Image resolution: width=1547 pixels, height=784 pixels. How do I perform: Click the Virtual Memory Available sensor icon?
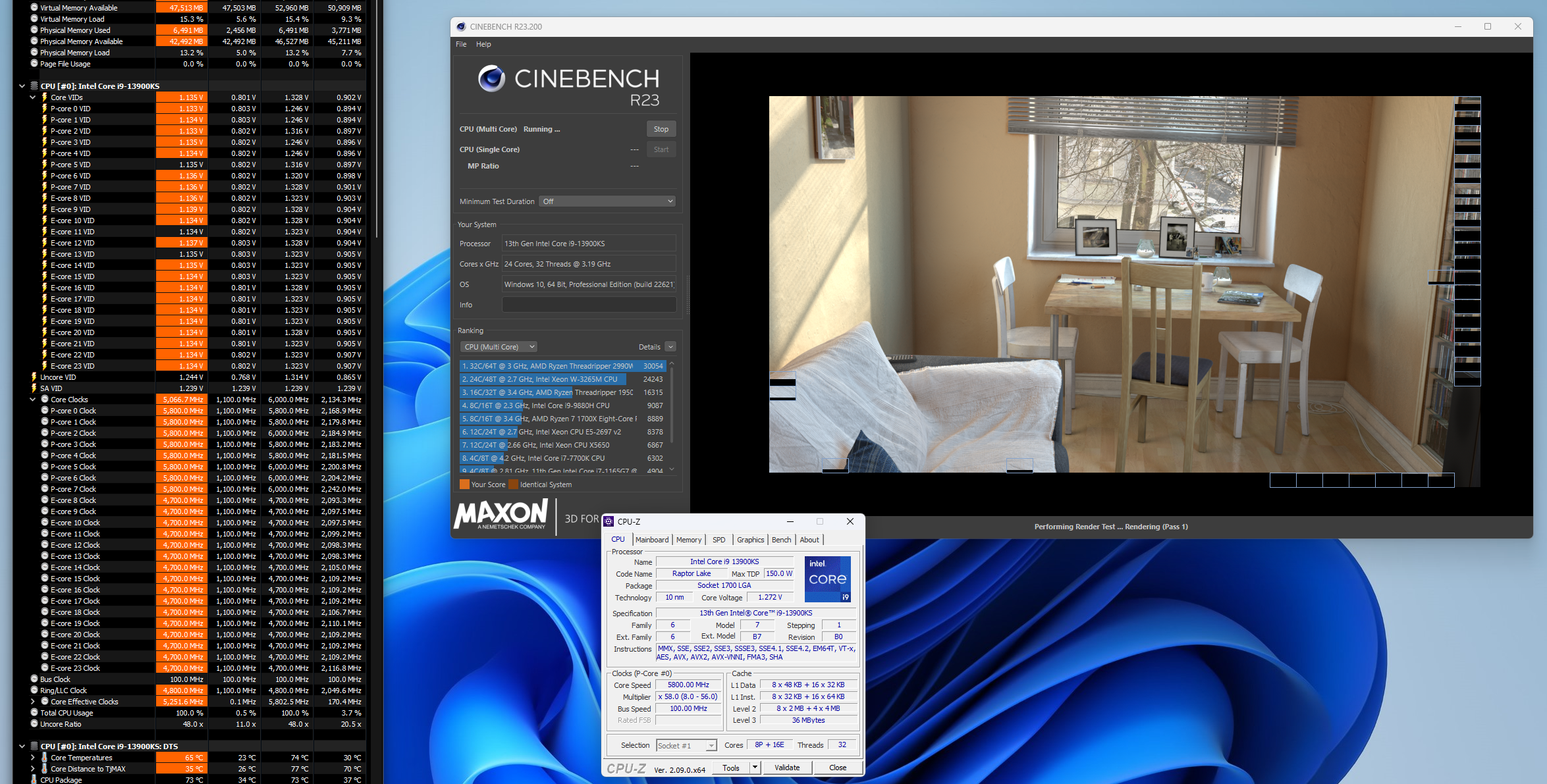click(34, 8)
